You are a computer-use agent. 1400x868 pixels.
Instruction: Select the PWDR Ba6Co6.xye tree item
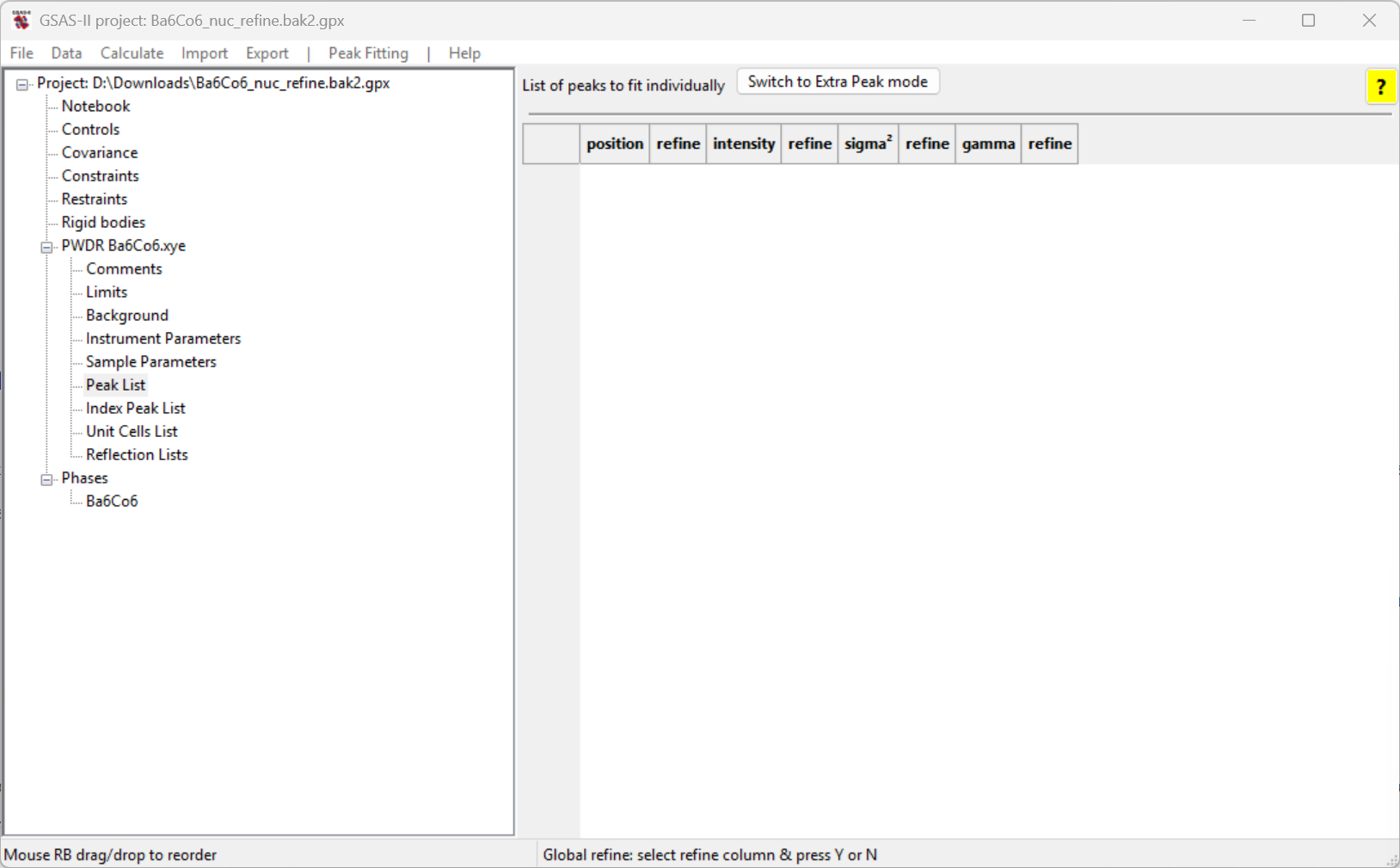pyautogui.click(x=124, y=245)
